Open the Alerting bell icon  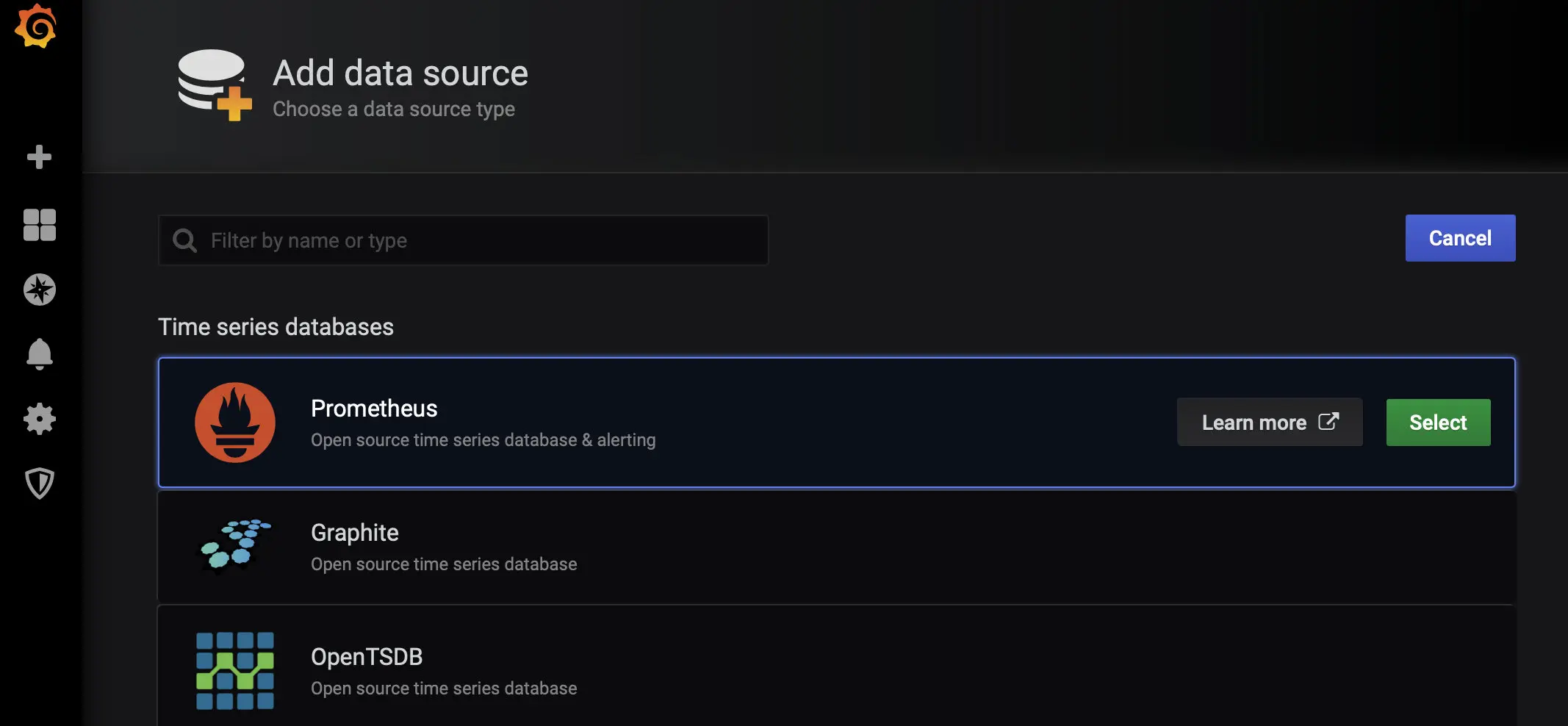pos(40,354)
